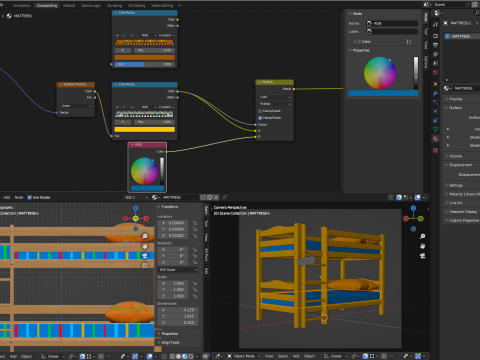Toggle Use Nodes checkbox
Screen dimensions: 480x360
coord(29,197)
